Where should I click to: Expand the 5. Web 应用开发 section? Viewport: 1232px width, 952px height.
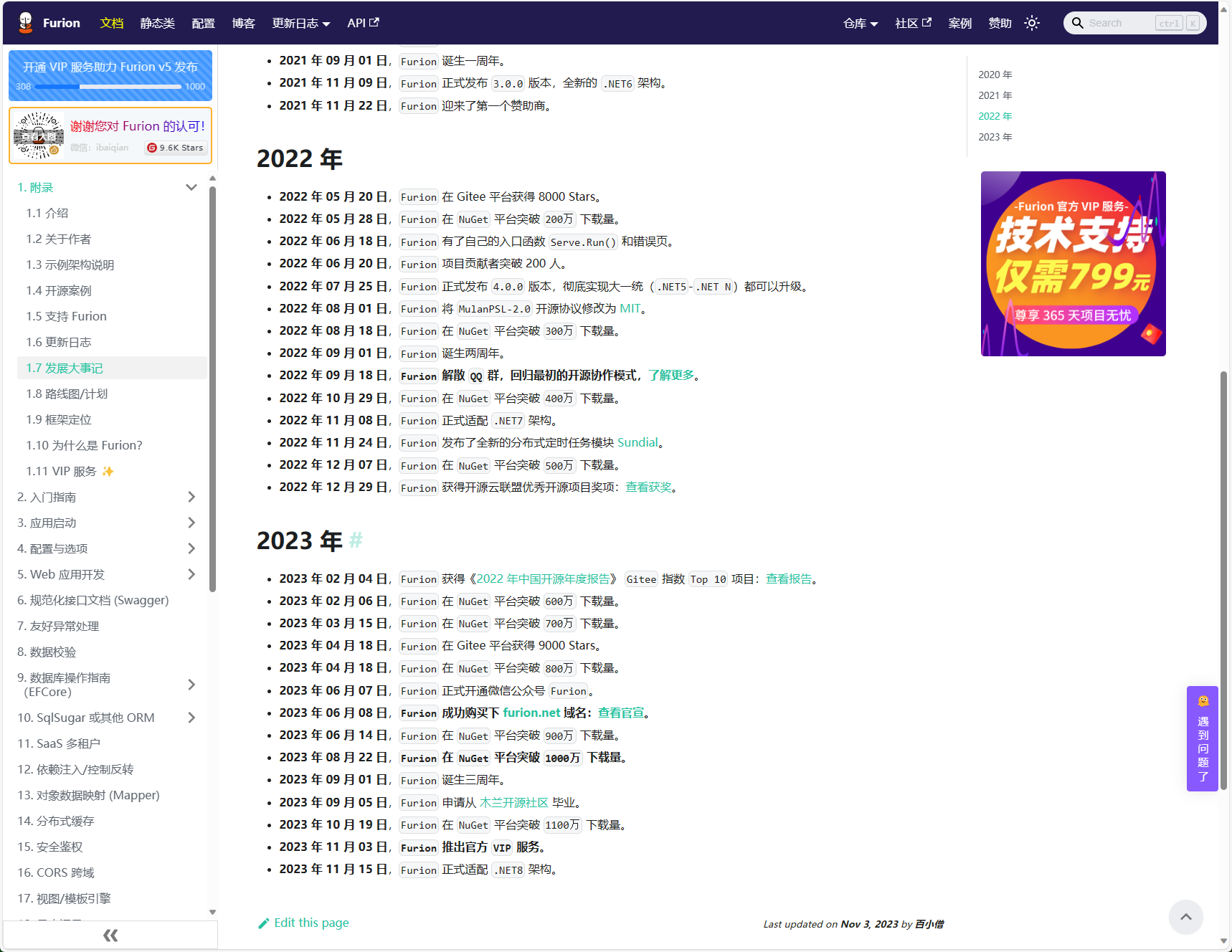click(191, 574)
